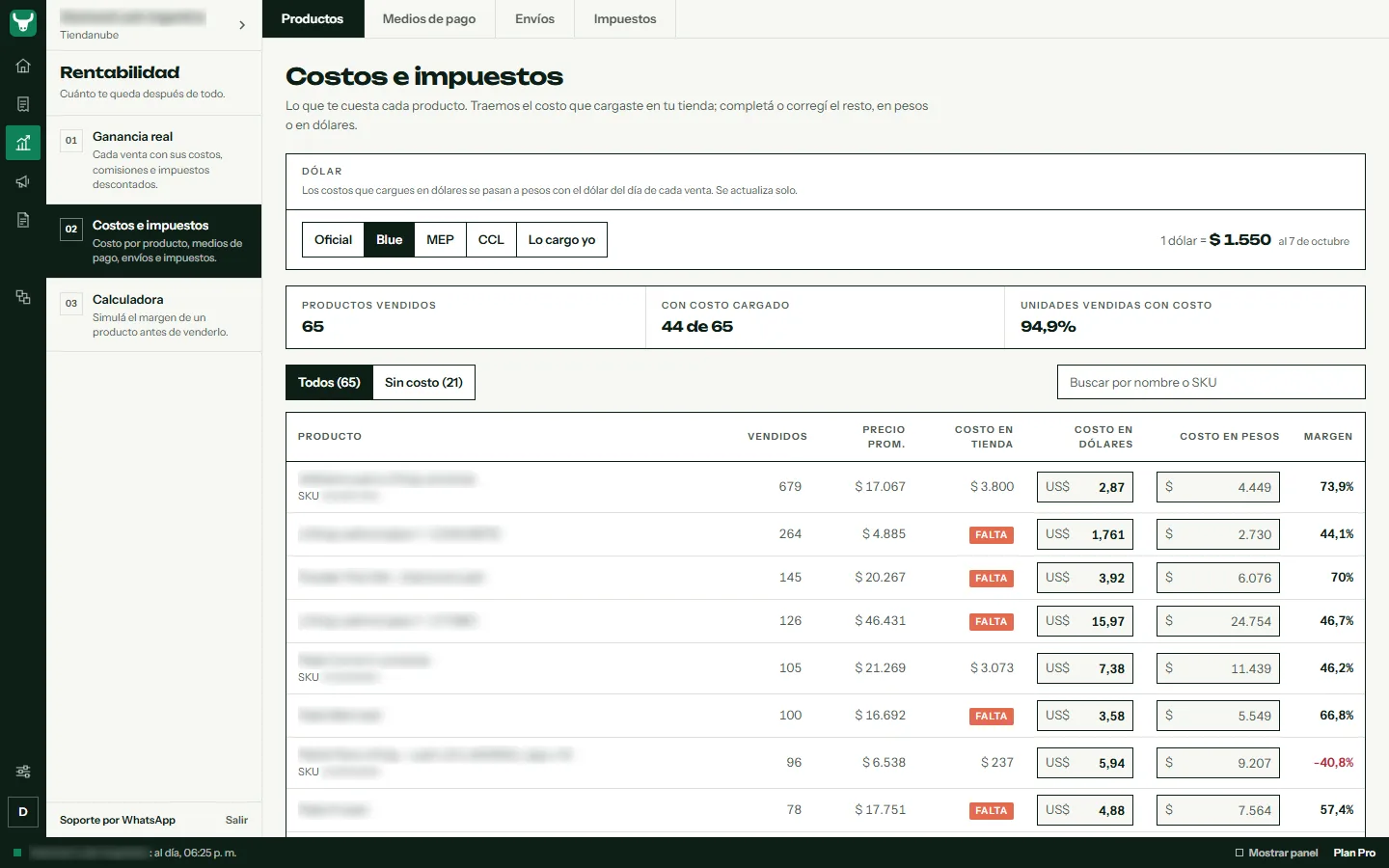Click the Salir link
This screenshot has width=1389, height=868.
pyautogui.click(x=236, y=820)
